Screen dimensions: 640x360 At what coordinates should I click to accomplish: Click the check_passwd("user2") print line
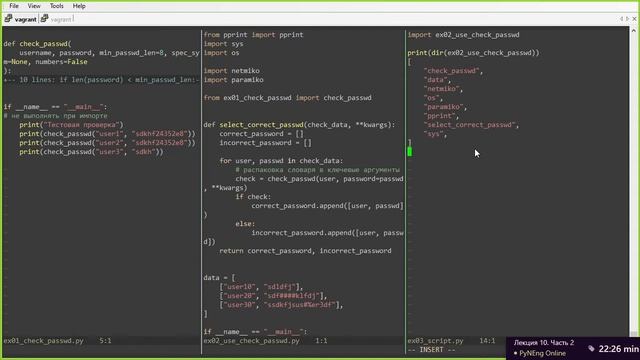click(x=107, y=143)
